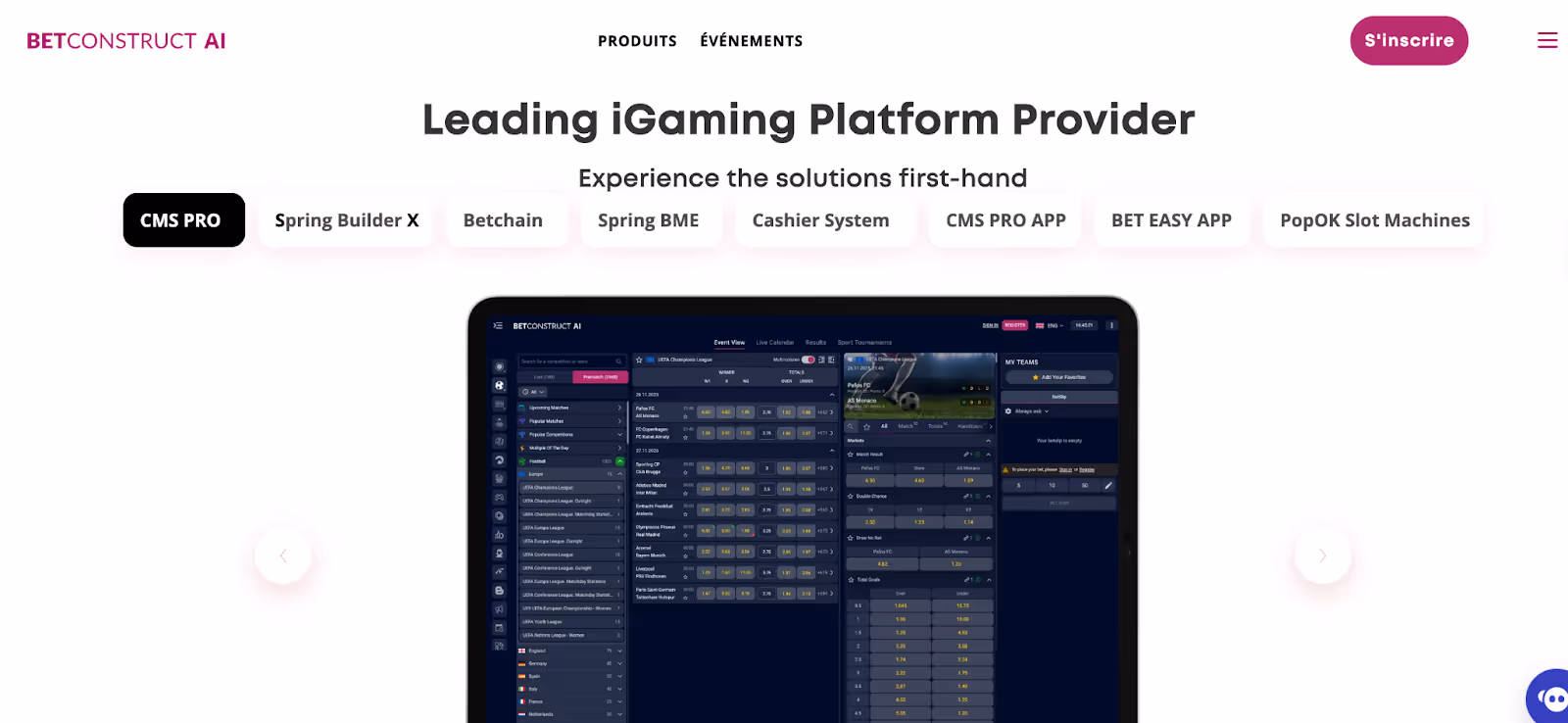Switch to CMS PRO APP tab

(x=1005, y=220)
